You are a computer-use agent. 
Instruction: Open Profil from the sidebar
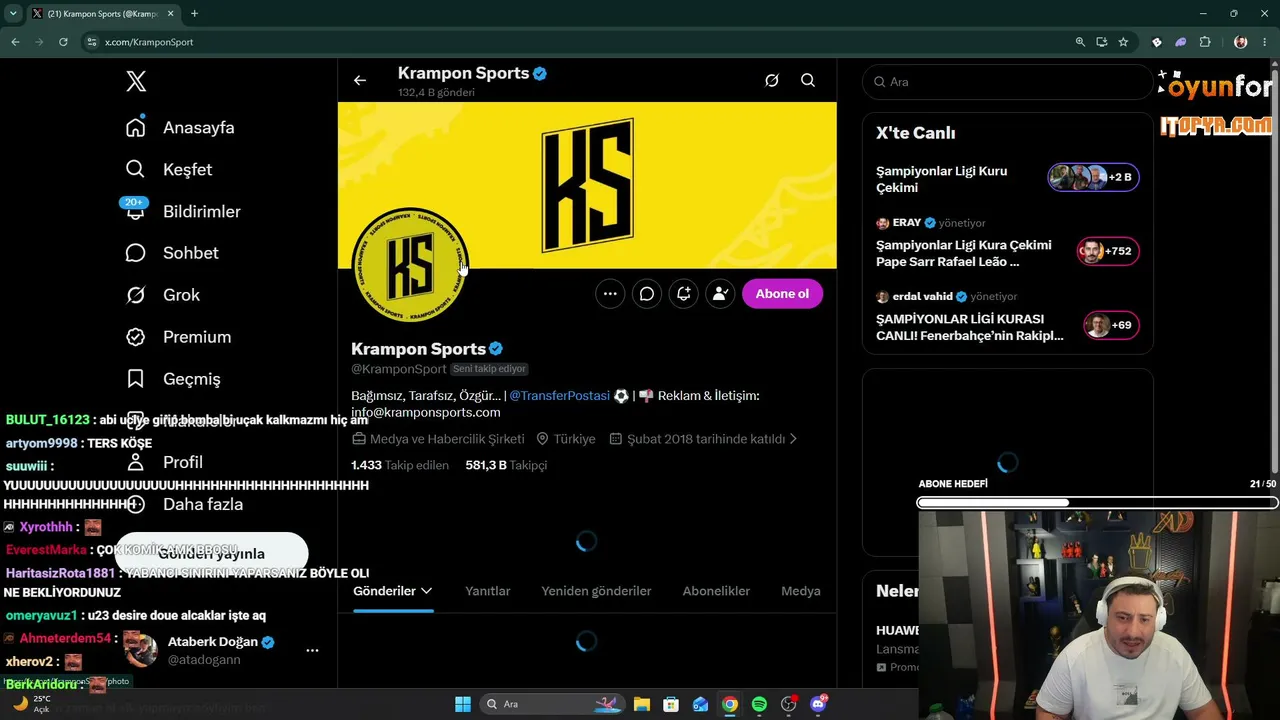click(164, 462)
